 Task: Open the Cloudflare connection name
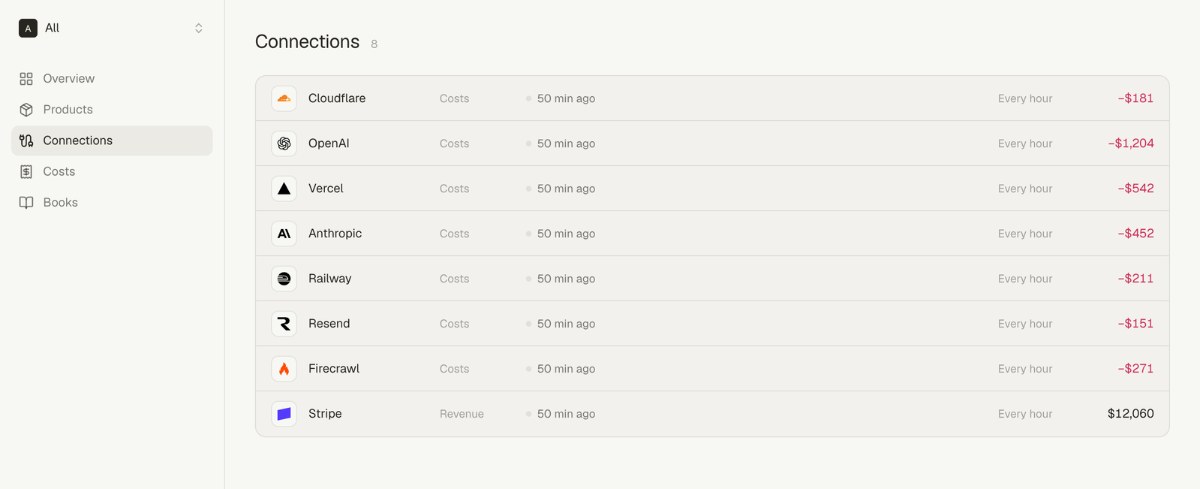[337, 98]
